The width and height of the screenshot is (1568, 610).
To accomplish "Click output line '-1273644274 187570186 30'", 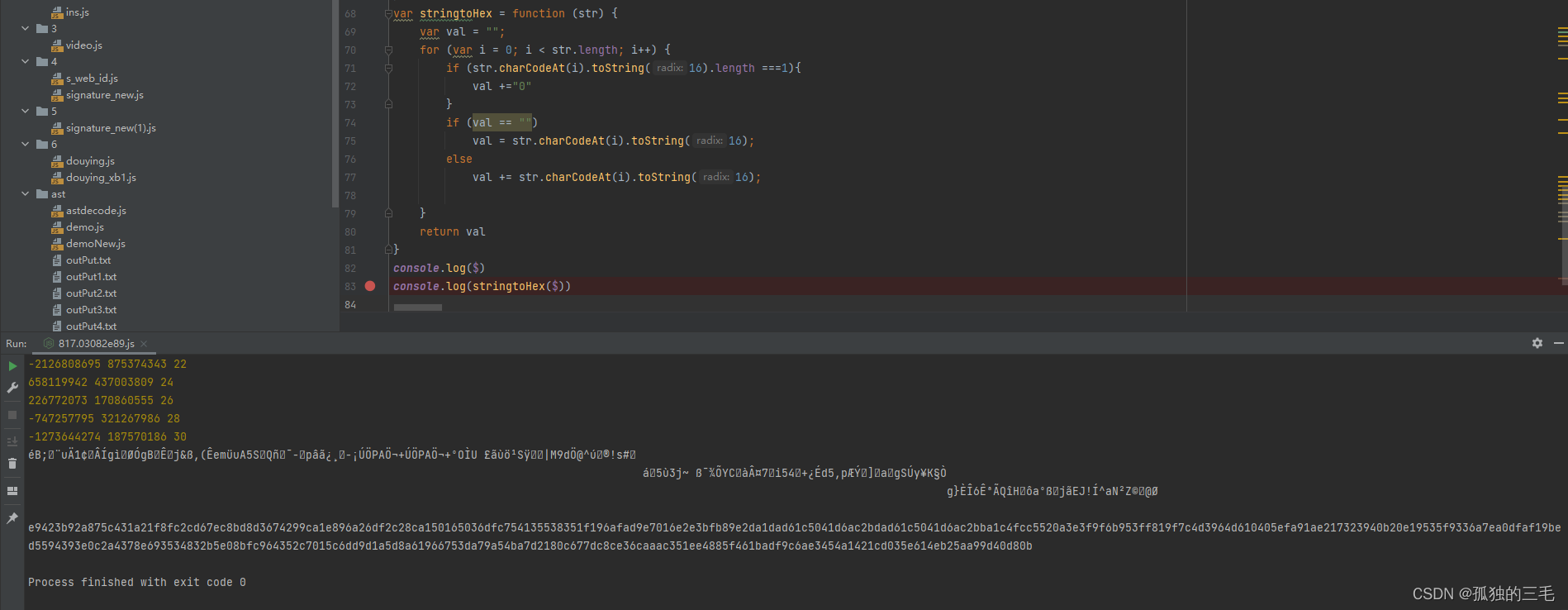I will pyautogui.click(x=107, y=436).
